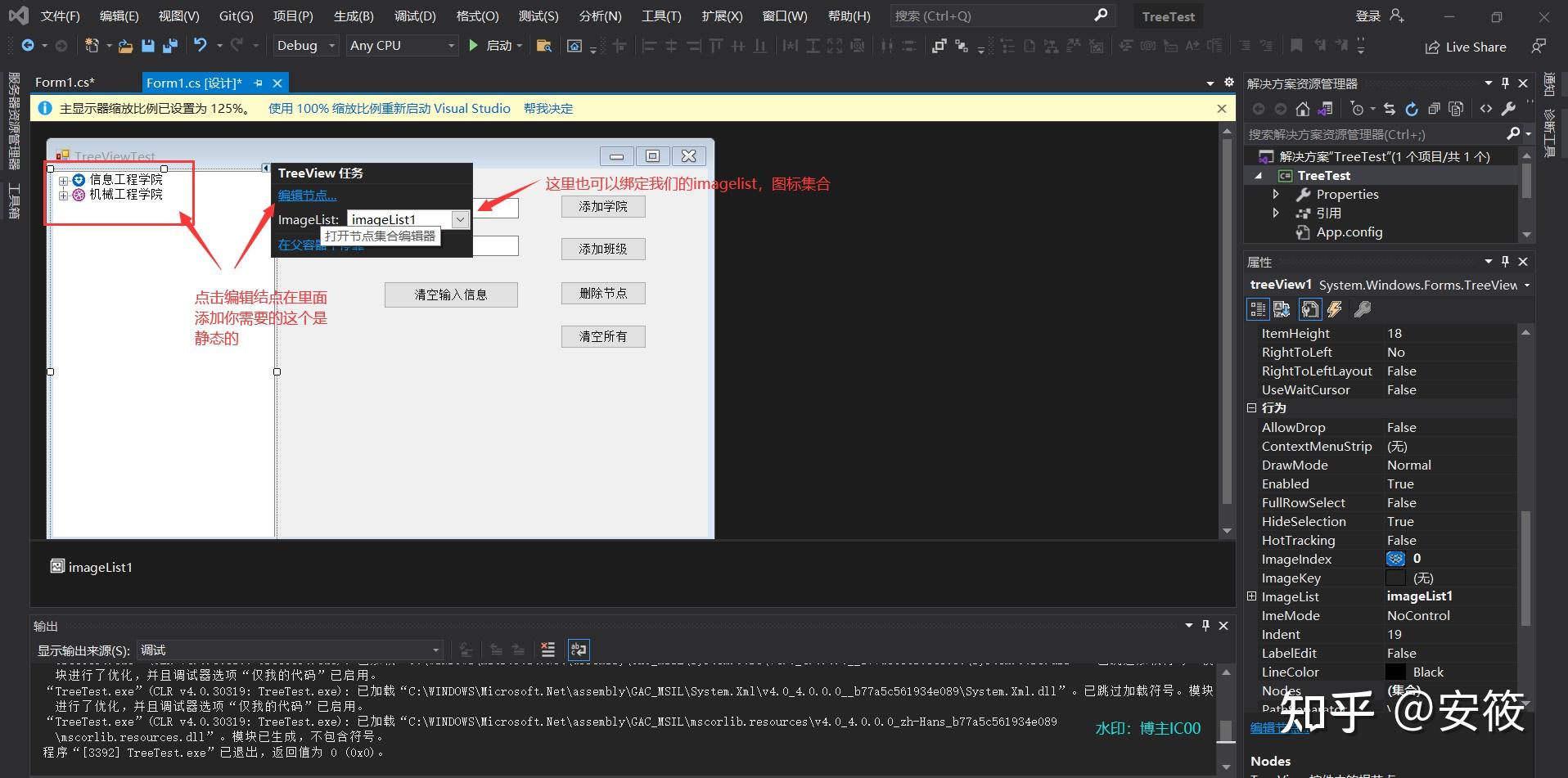
Task: Expand the Properties node under TreeTest
Action: coord(1276,194)
